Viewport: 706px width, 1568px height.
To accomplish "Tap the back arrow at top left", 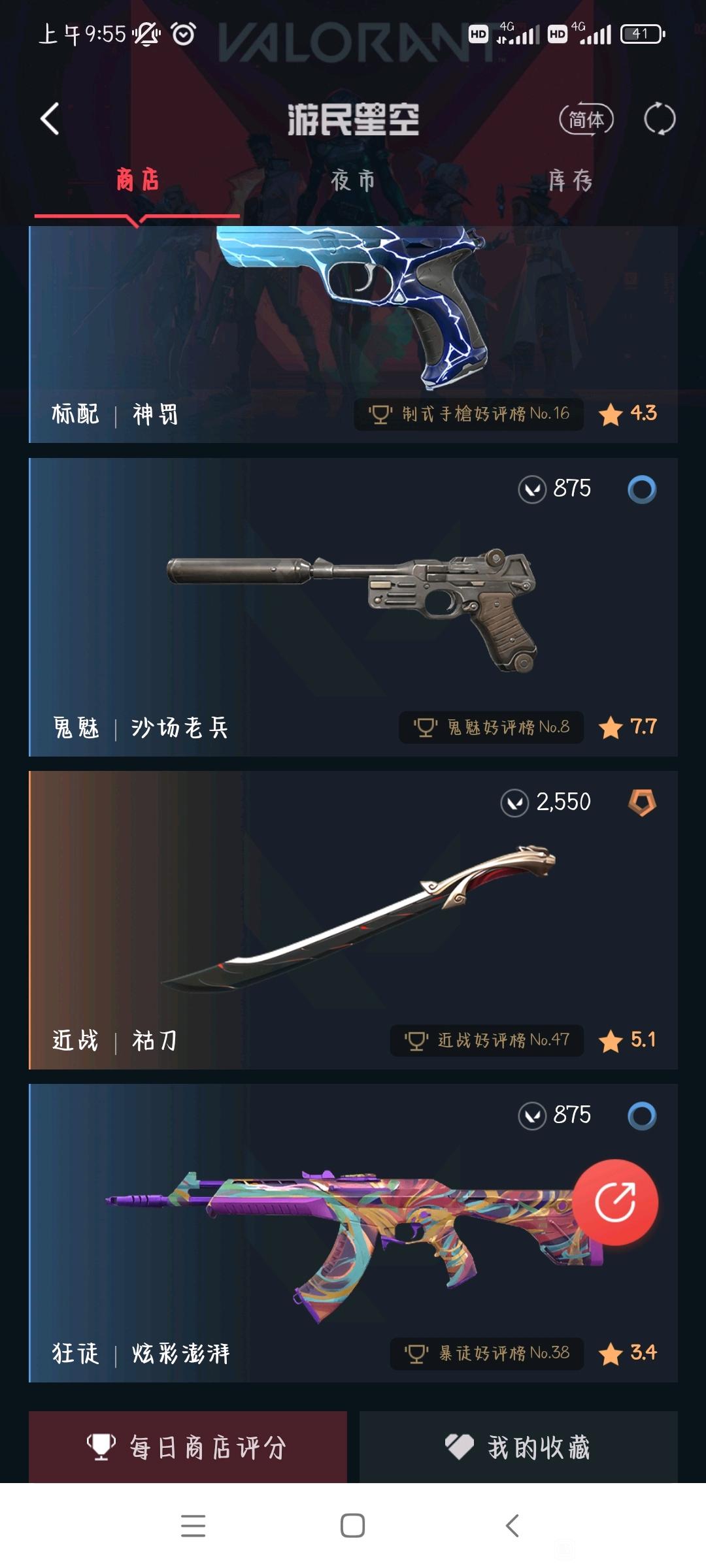I will click(x=50, y=119).
